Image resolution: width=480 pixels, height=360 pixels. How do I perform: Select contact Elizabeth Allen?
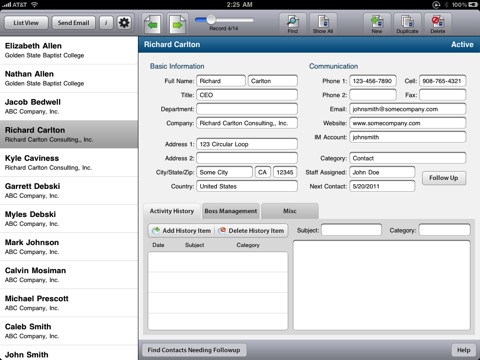pyautogui.click(x=69, y=50)
